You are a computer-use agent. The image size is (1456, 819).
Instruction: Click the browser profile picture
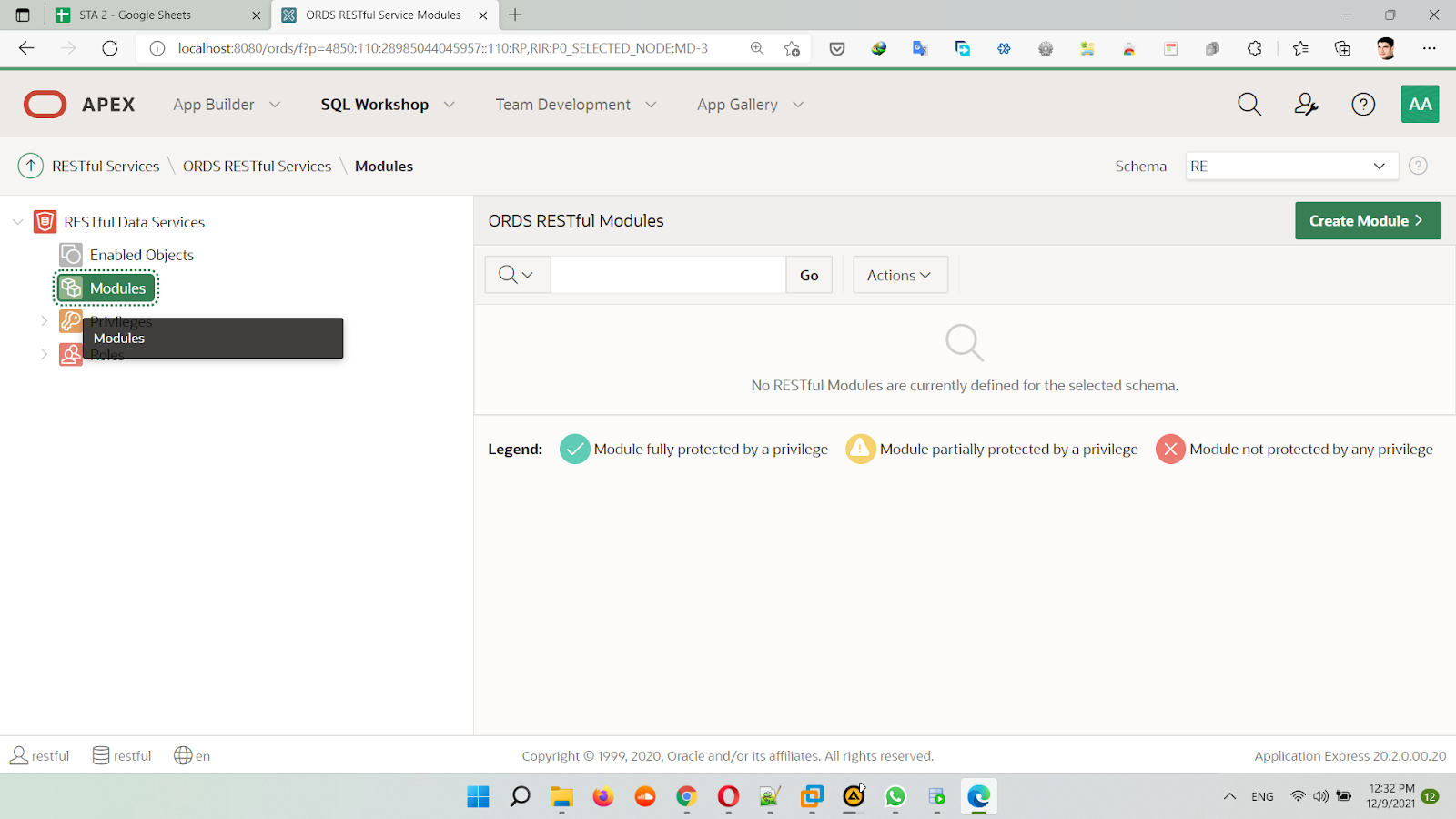1386,48
